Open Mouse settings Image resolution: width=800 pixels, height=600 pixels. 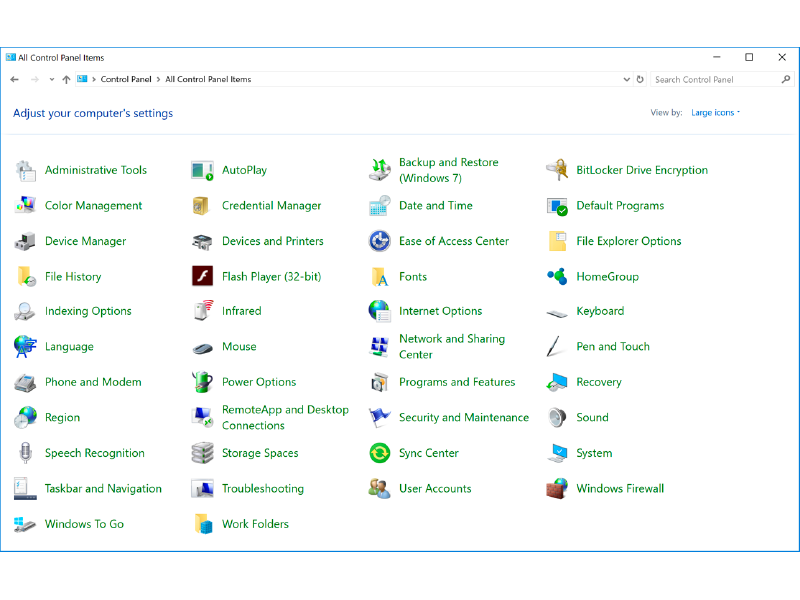(238, 346)
